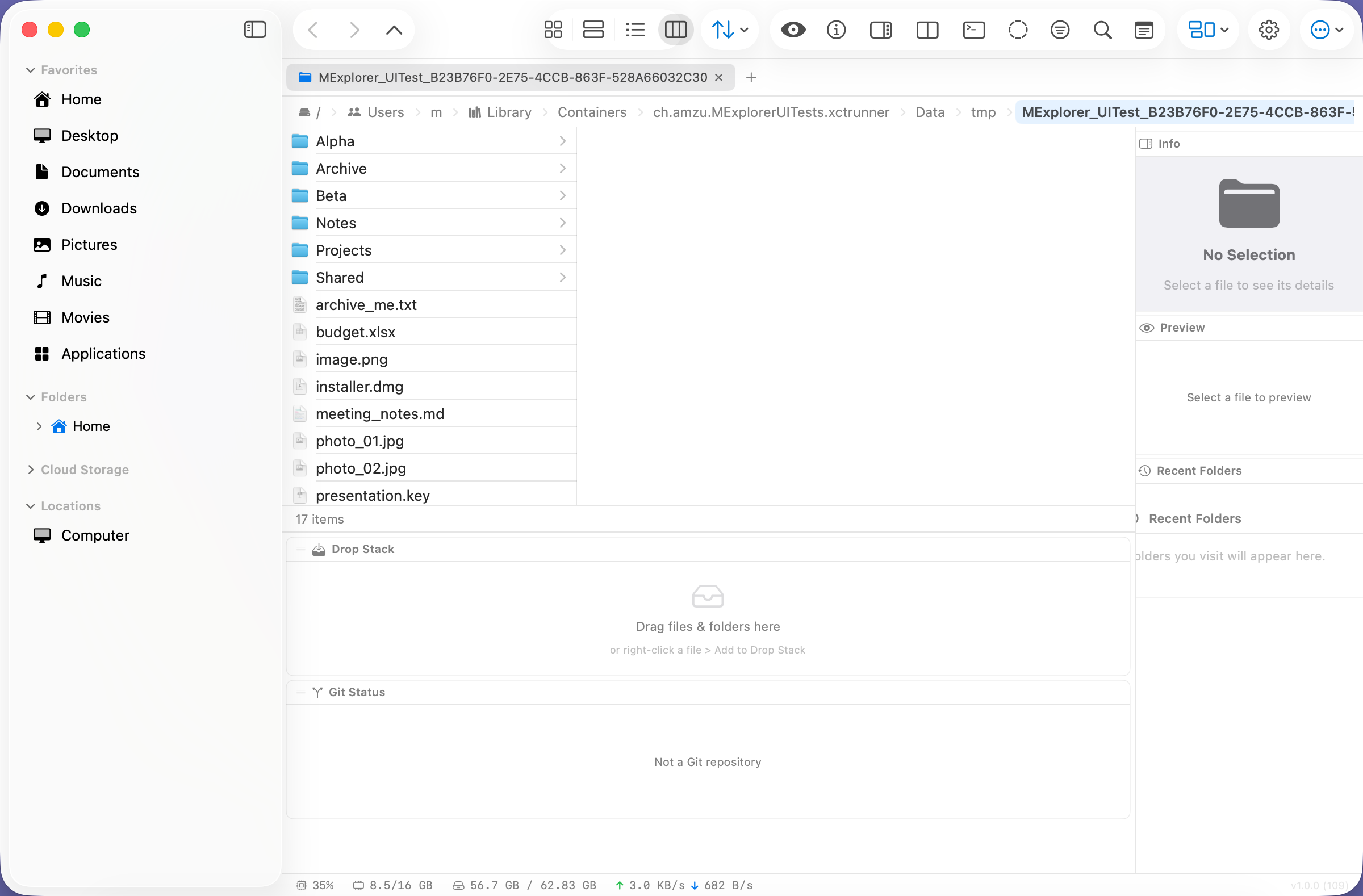The image size is (1363, 896).
Task: Switch to icon grid view
Action: pyautogui.click(x=553, y=30)
